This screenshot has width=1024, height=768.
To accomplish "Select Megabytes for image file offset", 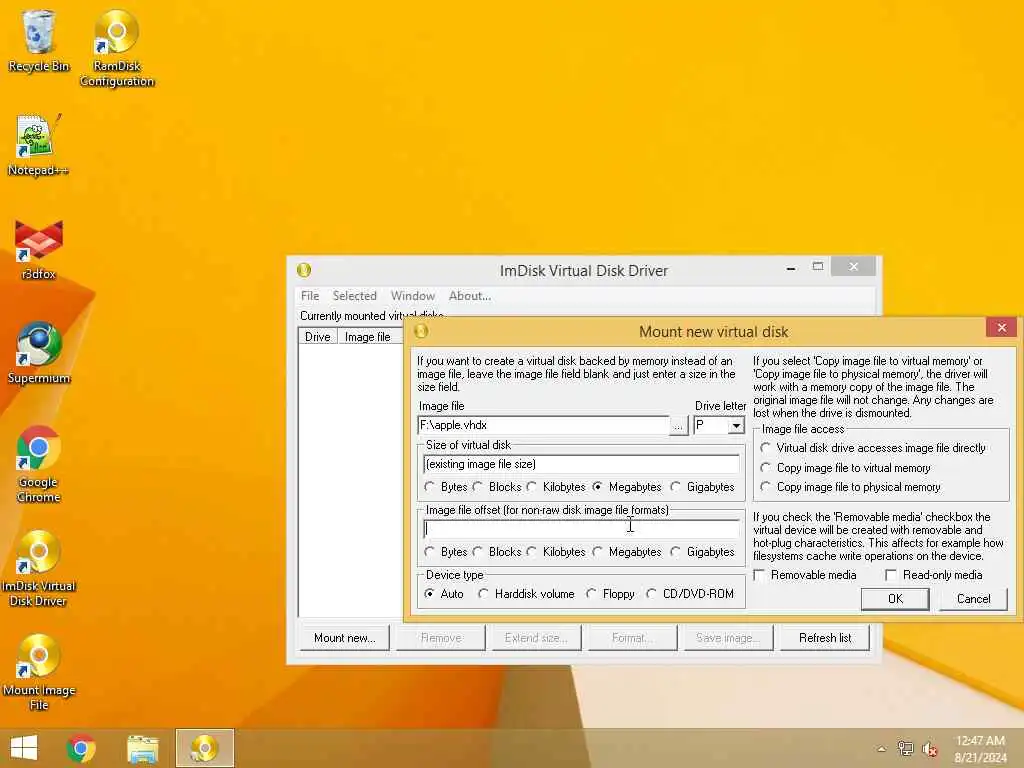I will (628, 552).
